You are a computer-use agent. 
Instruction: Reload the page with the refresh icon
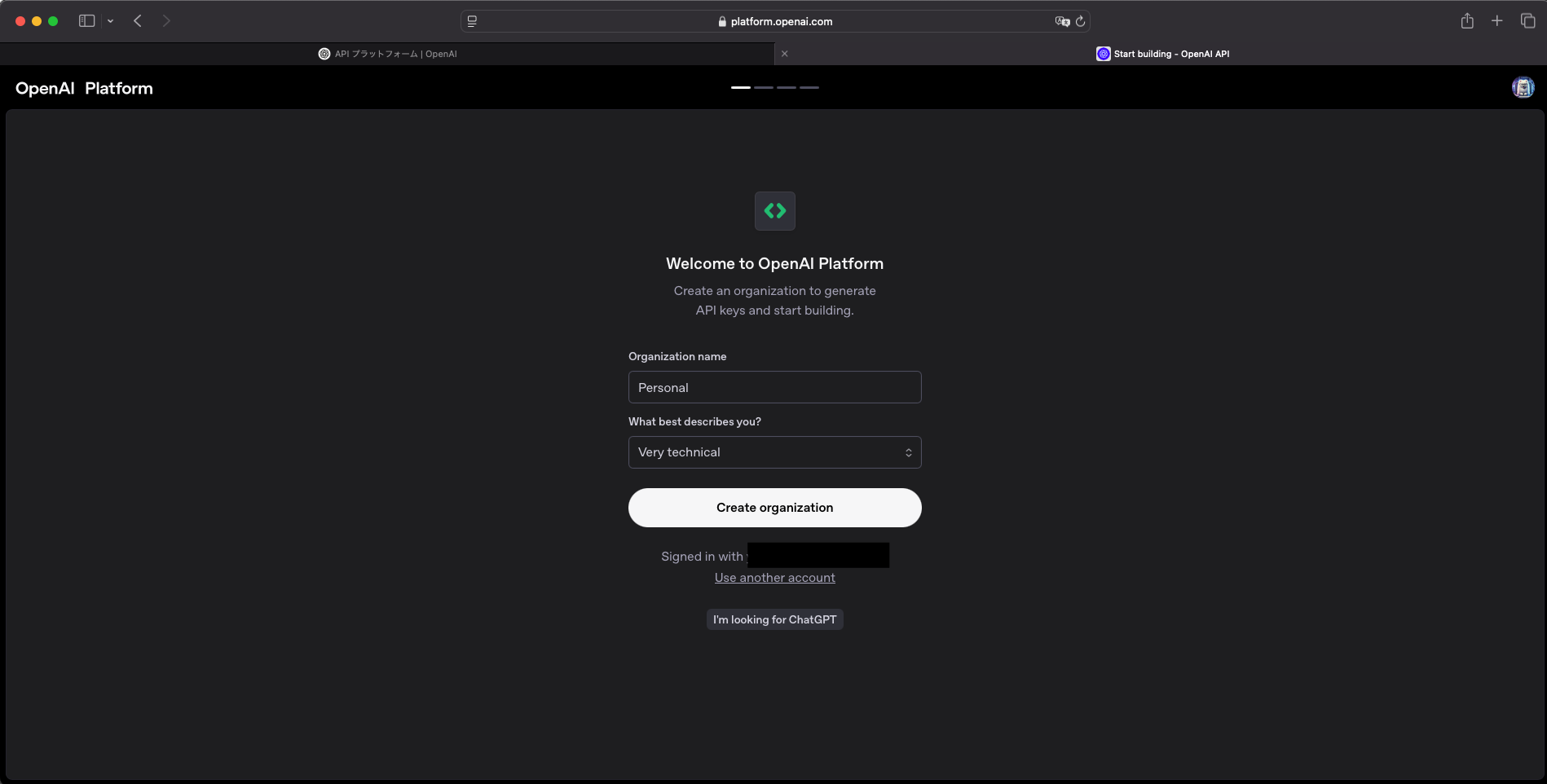point(1081,21)
